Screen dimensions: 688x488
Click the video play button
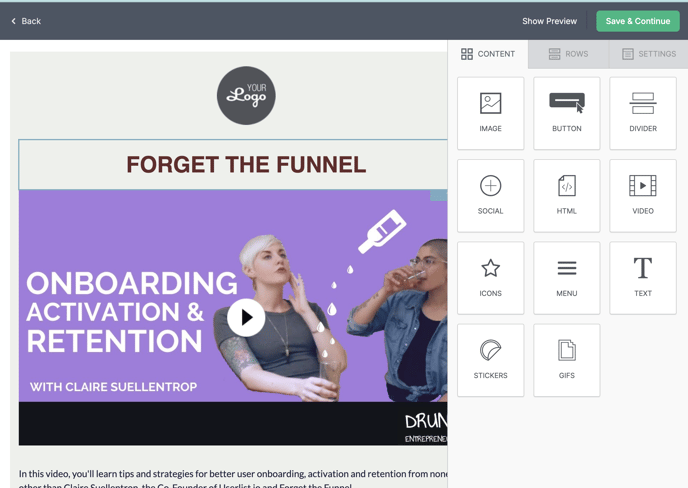[246, 317]
